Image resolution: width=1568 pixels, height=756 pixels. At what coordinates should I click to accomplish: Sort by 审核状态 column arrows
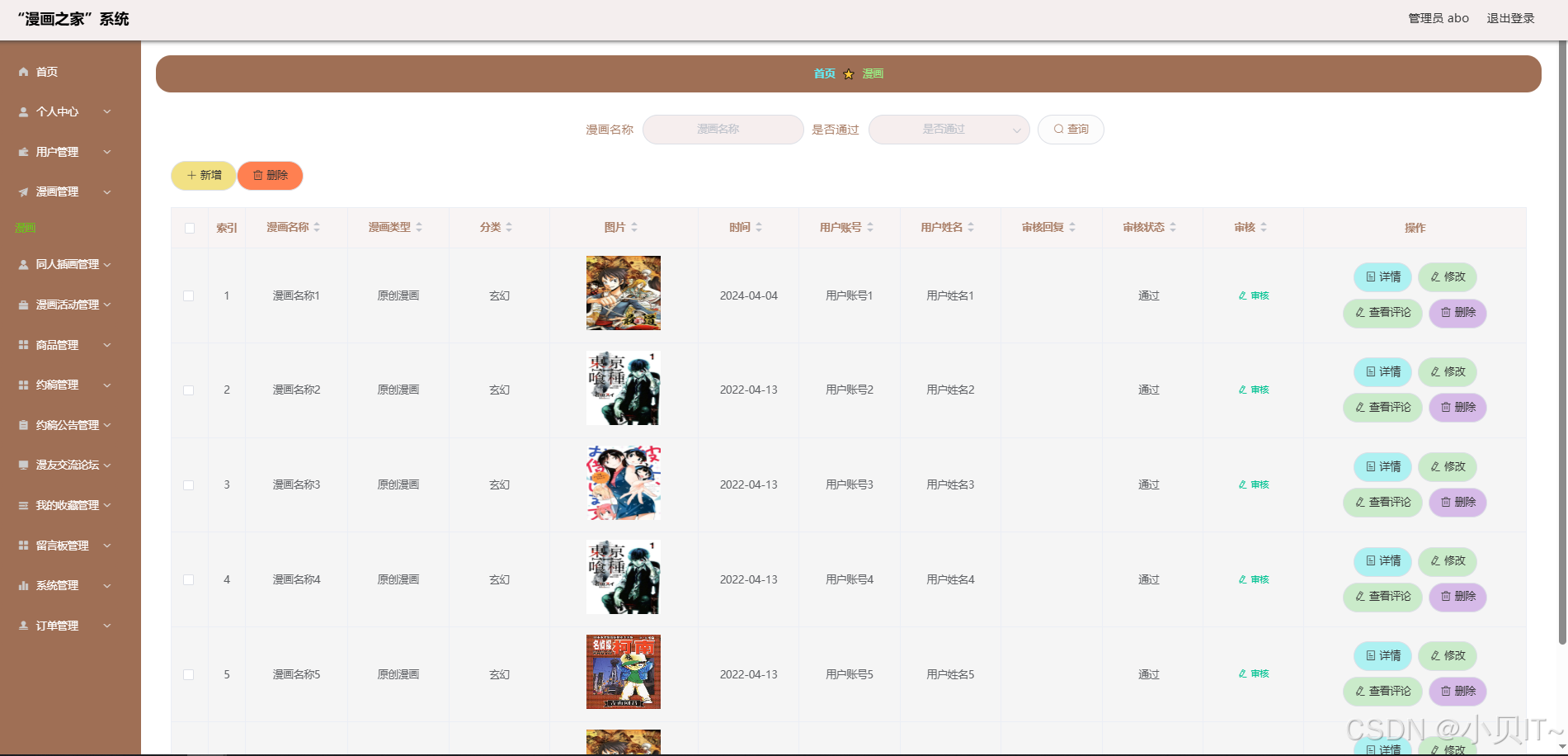(x=1173, y=227)
